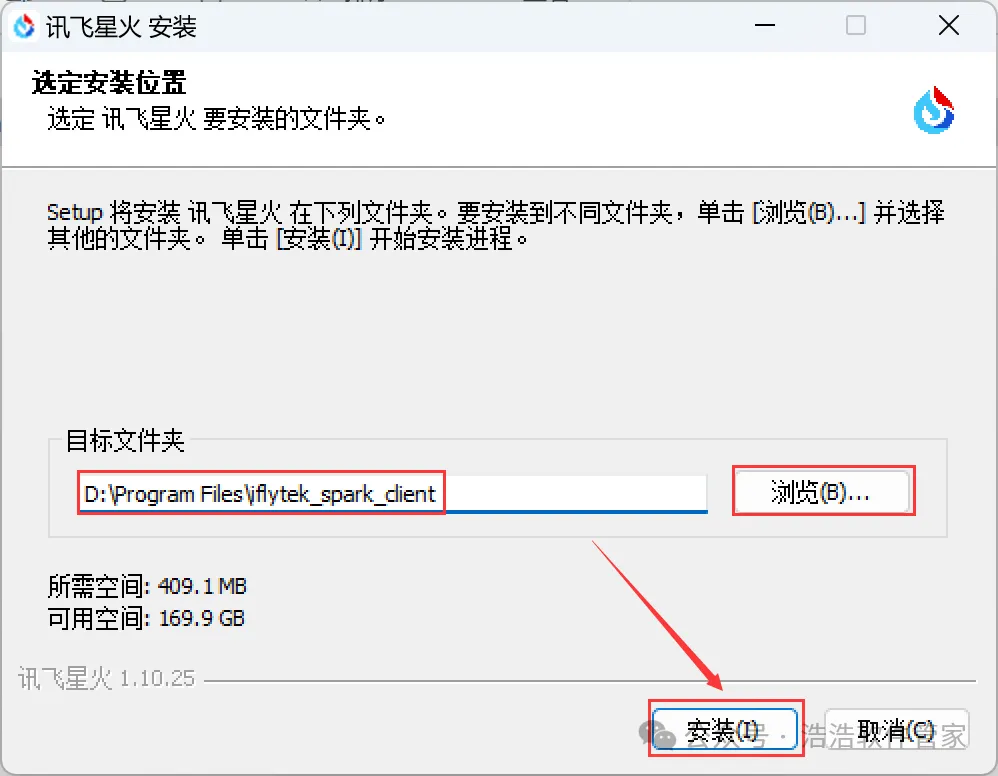Start installation with the 安装(I) button
This screenshot has width=998, height=776.
point(725,730)
